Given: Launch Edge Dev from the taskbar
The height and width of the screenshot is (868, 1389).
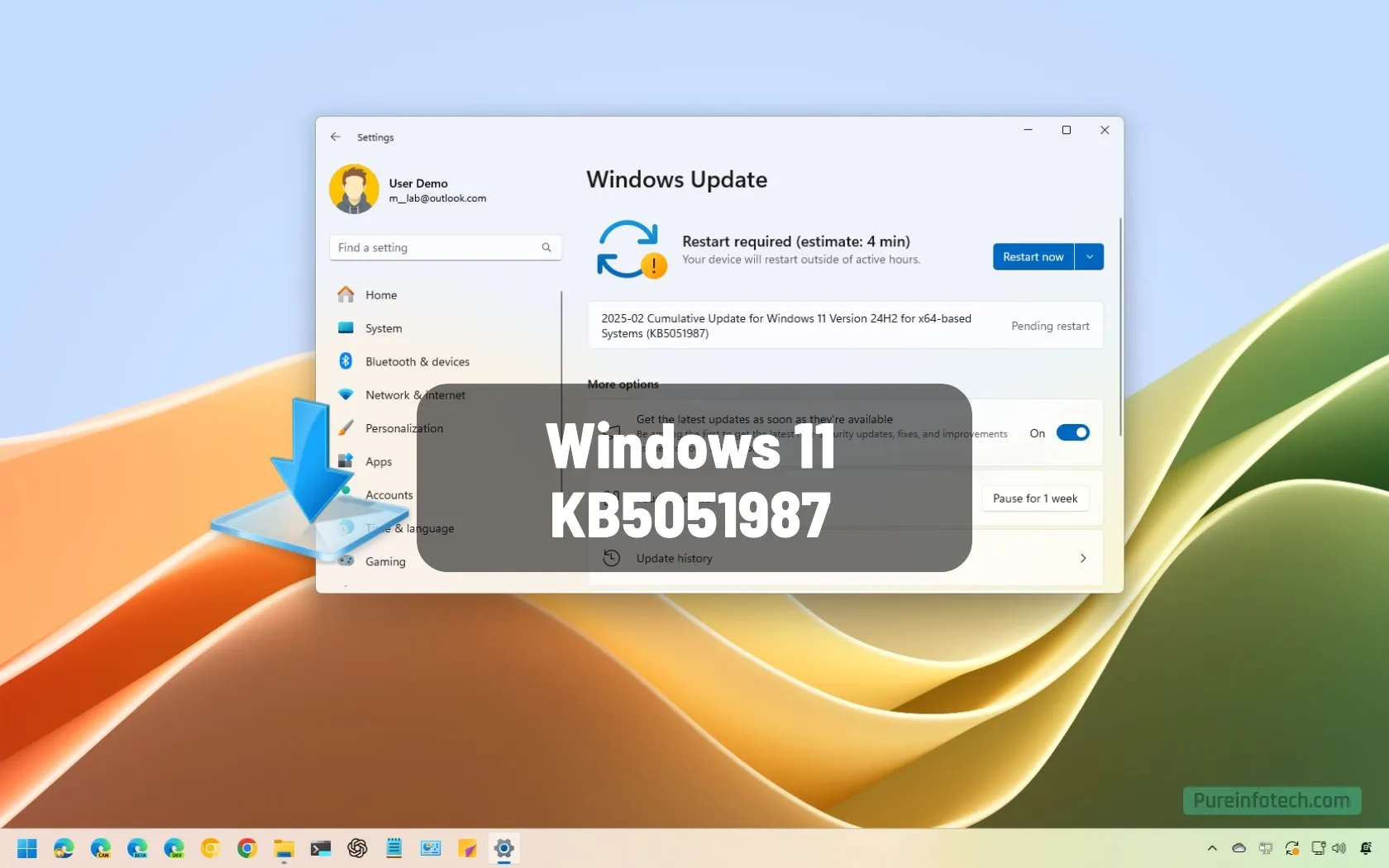Looking at the screenshot, I should click(x=174, y=848).
